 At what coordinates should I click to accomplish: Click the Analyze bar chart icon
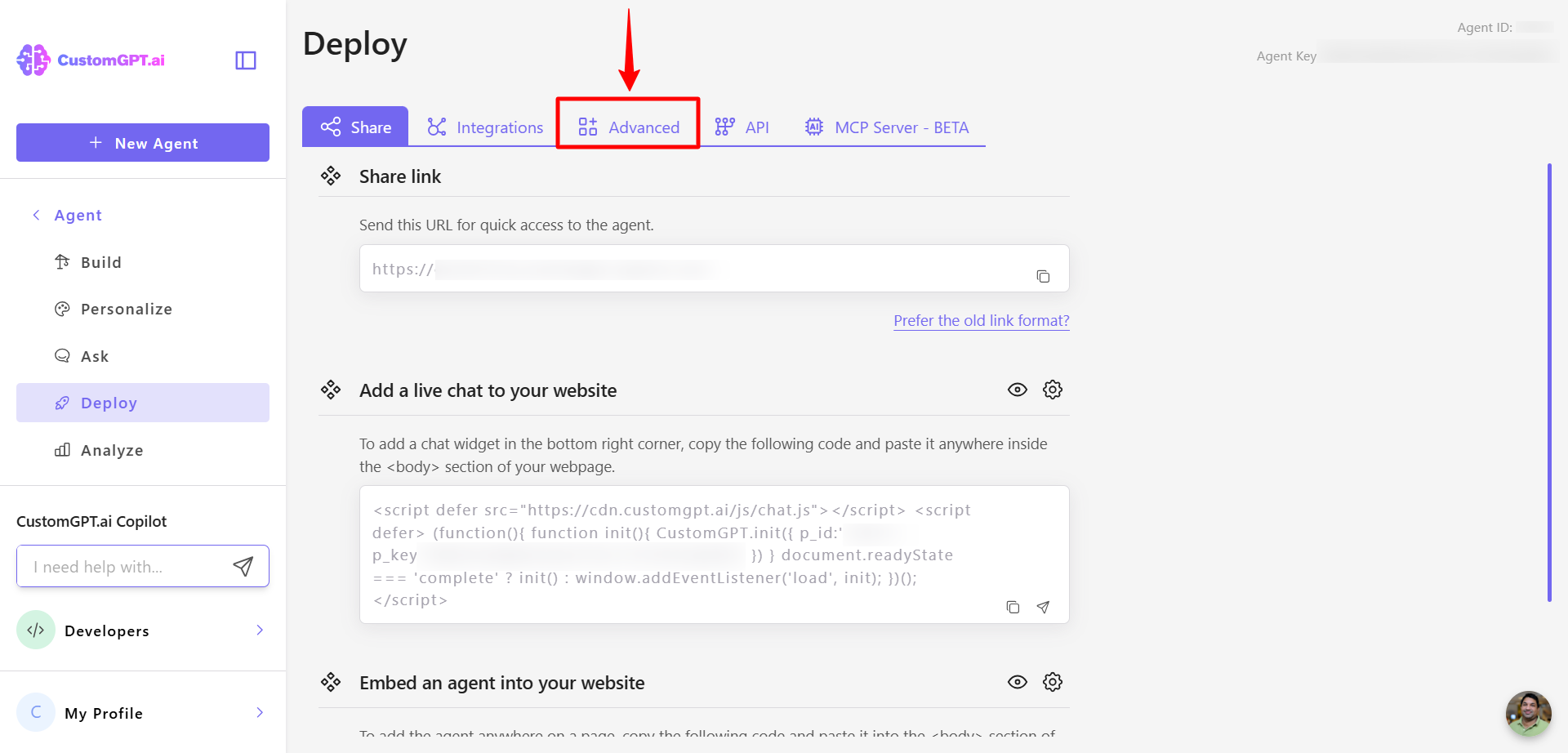pos(62,450)
